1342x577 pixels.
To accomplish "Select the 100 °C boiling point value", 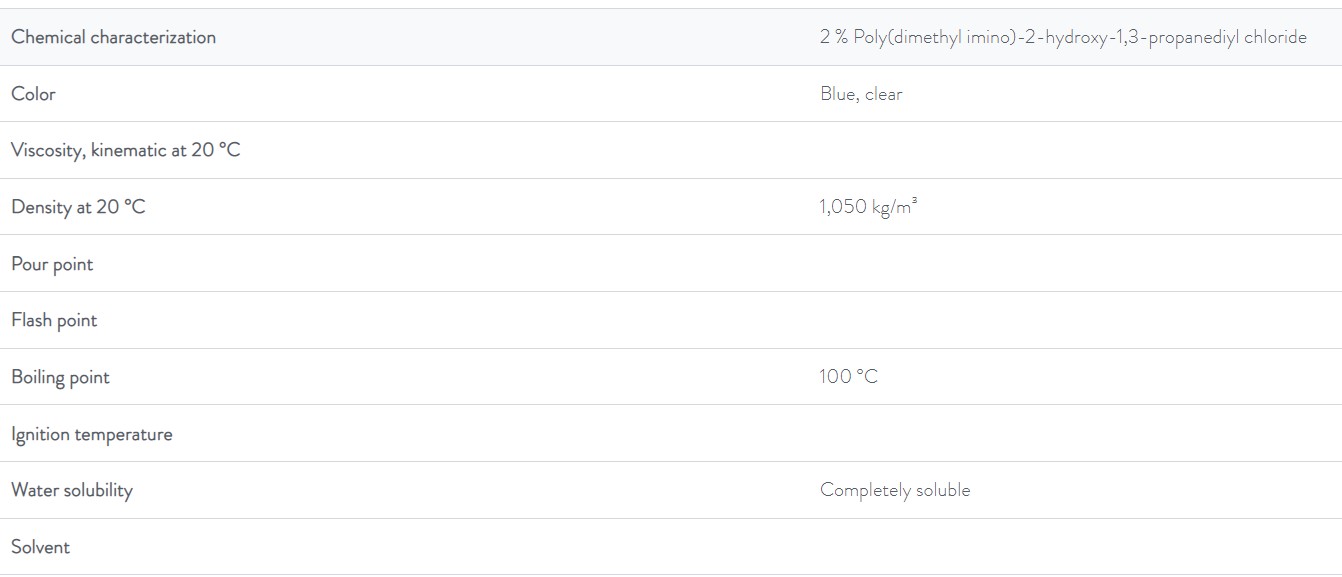I will 848,377.
